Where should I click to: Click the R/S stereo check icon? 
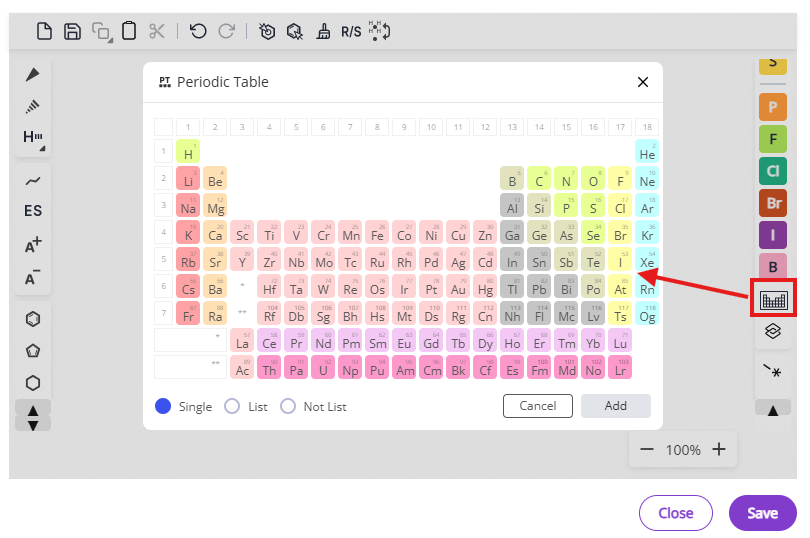[351, 31]
